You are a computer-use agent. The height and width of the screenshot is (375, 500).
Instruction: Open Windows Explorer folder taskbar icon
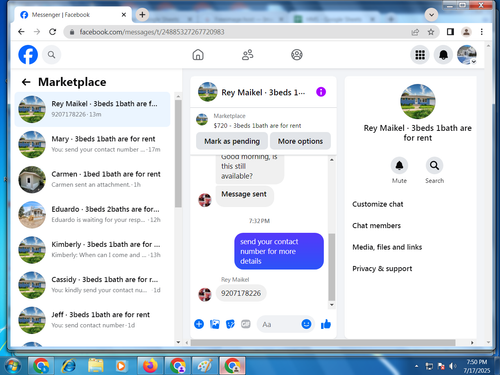click(x=96, y=366)
